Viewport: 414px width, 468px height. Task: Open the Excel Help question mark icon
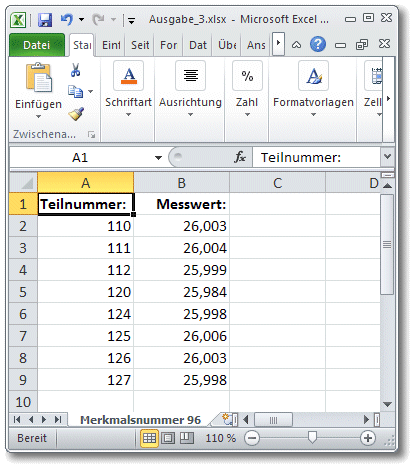click(318, 44)
